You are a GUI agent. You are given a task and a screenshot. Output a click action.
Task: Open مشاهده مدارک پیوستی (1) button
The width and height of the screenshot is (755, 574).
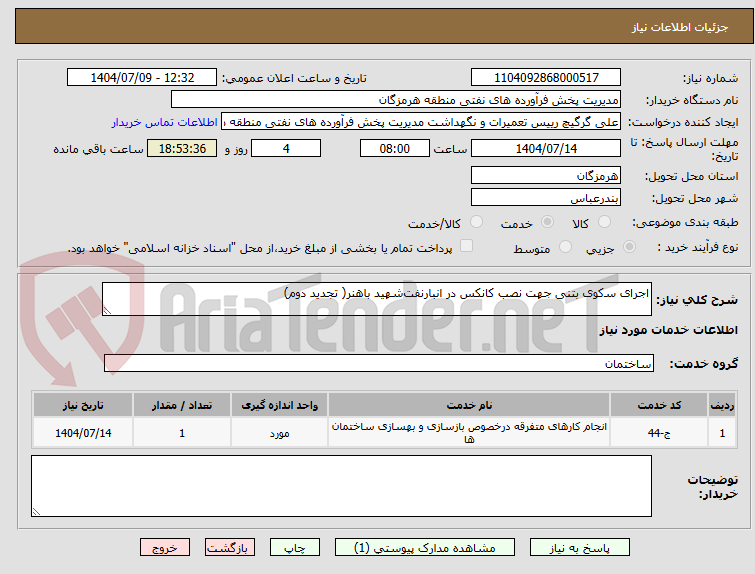point(425,548)
